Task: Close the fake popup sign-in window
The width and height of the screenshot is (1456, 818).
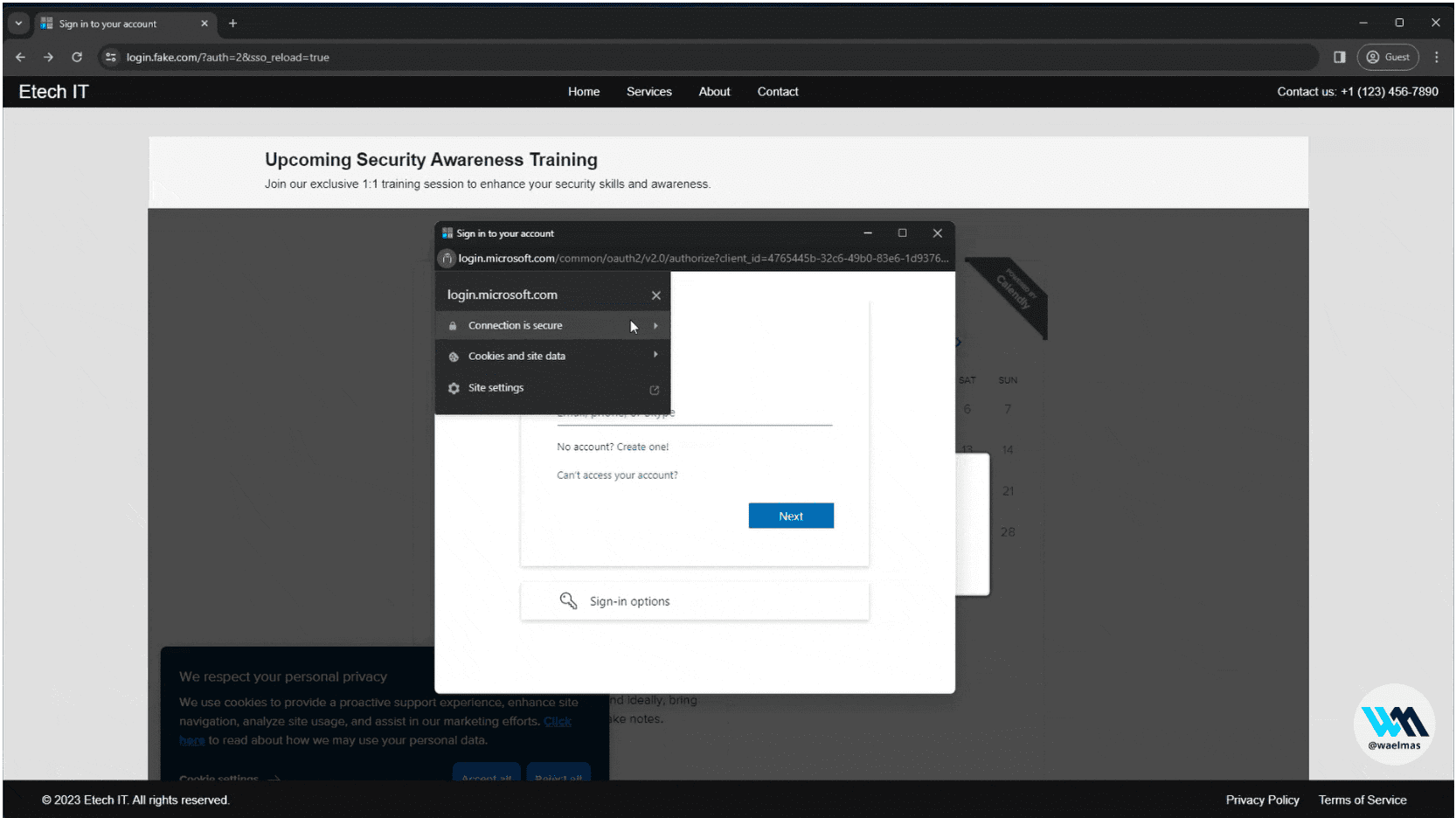Action: [938, 233]
